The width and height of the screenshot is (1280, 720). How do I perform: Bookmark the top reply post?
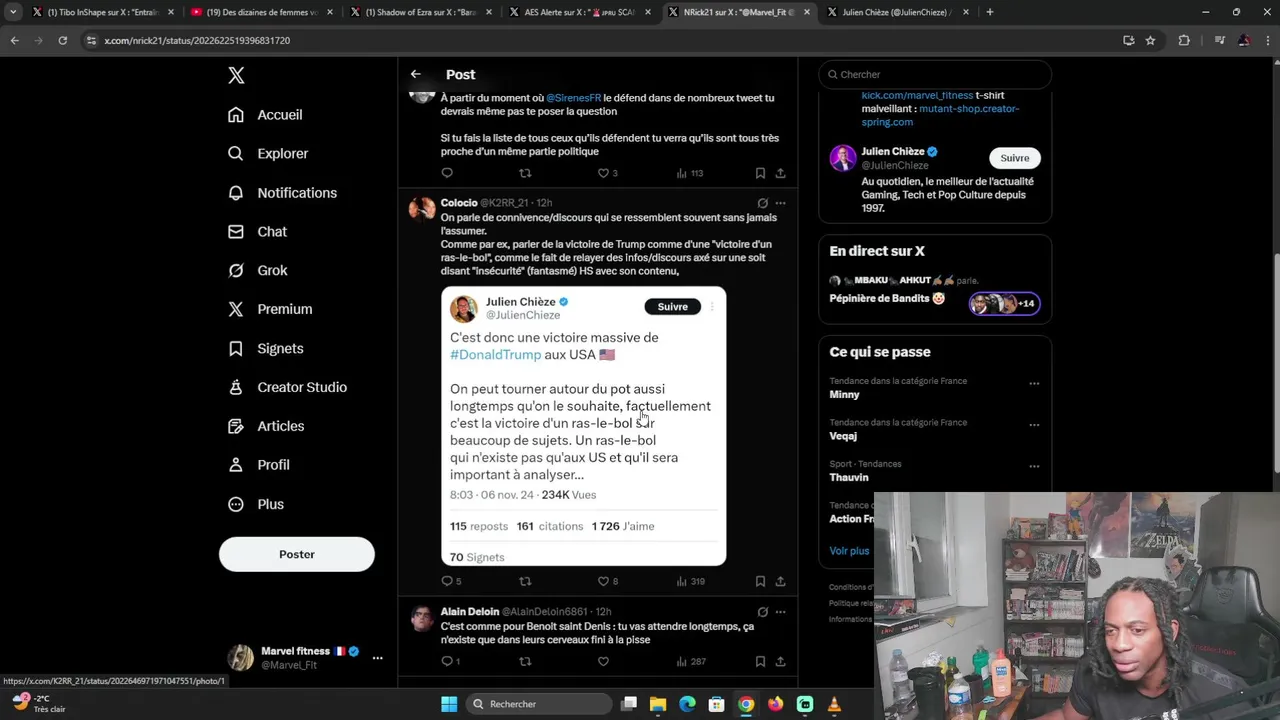(760, 173)
